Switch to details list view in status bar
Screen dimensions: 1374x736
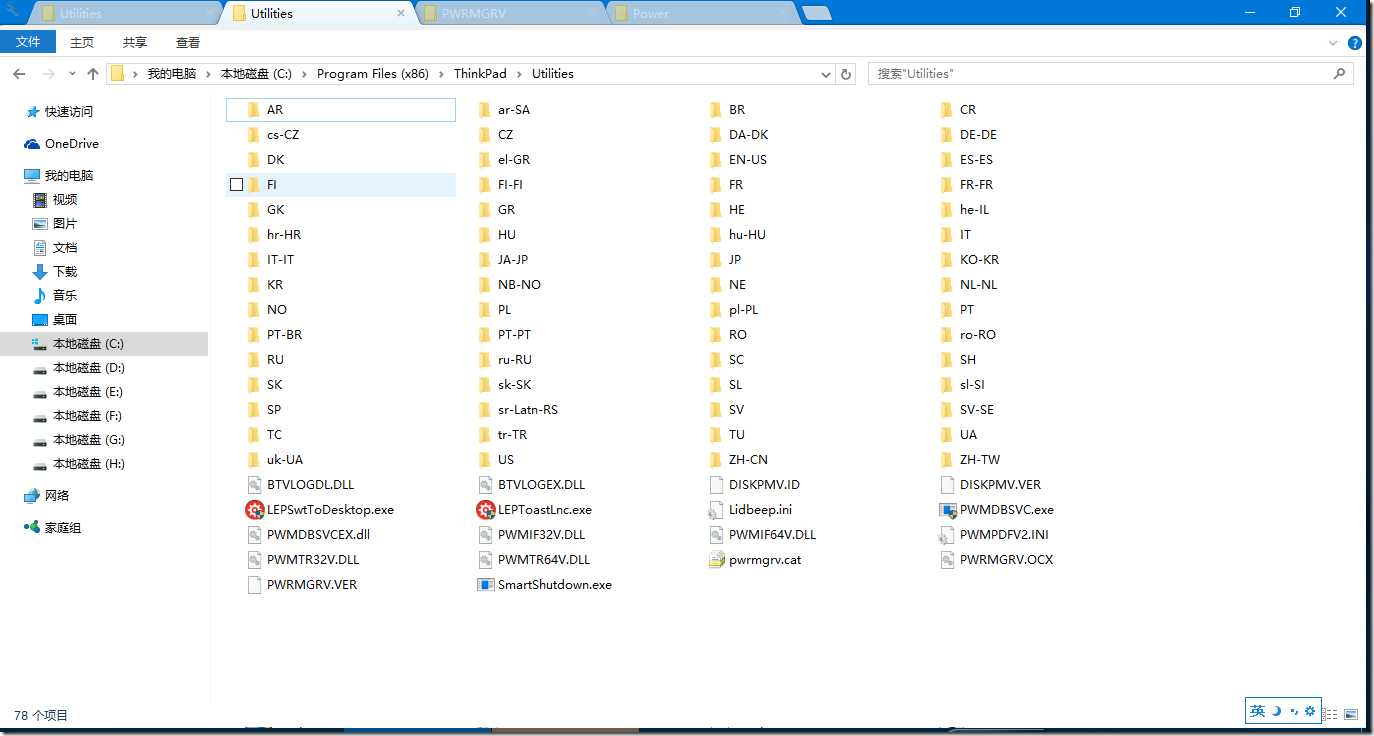coord(1331,715)
